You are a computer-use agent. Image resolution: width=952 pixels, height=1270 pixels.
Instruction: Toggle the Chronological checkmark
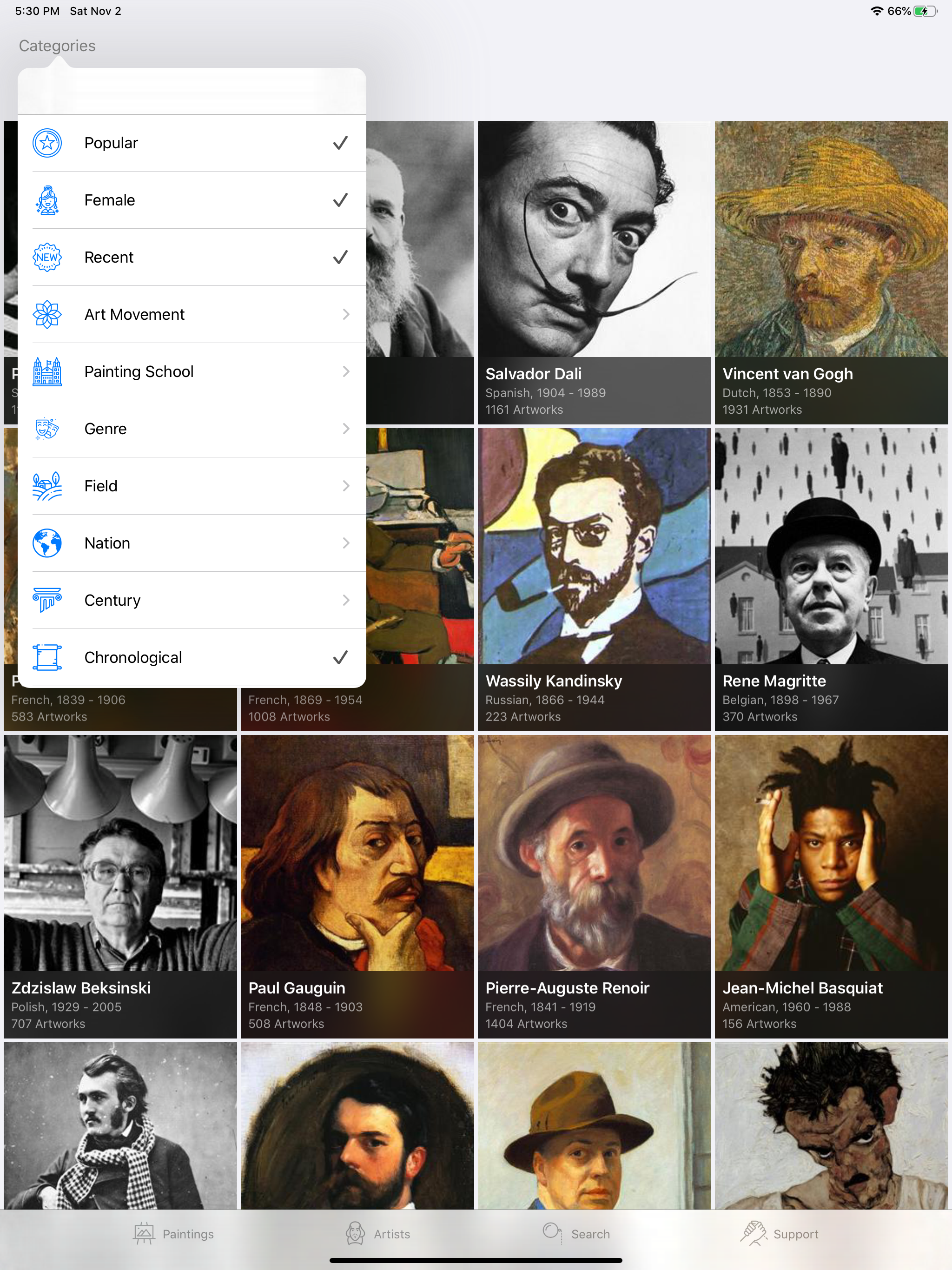340,657
